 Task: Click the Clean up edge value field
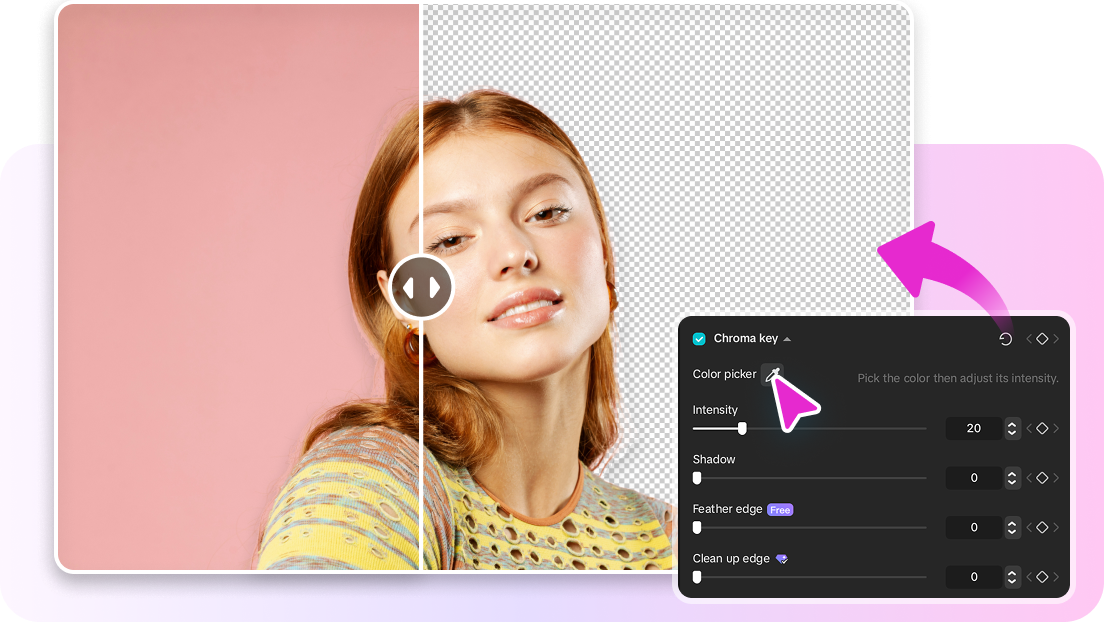tap(974, 576)
